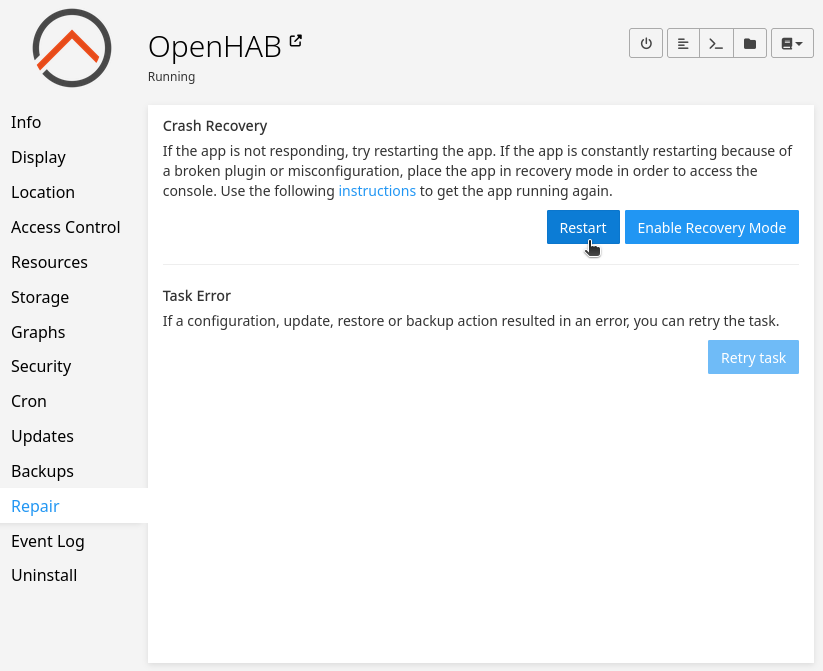Click the Retry task button

(753, 357)
